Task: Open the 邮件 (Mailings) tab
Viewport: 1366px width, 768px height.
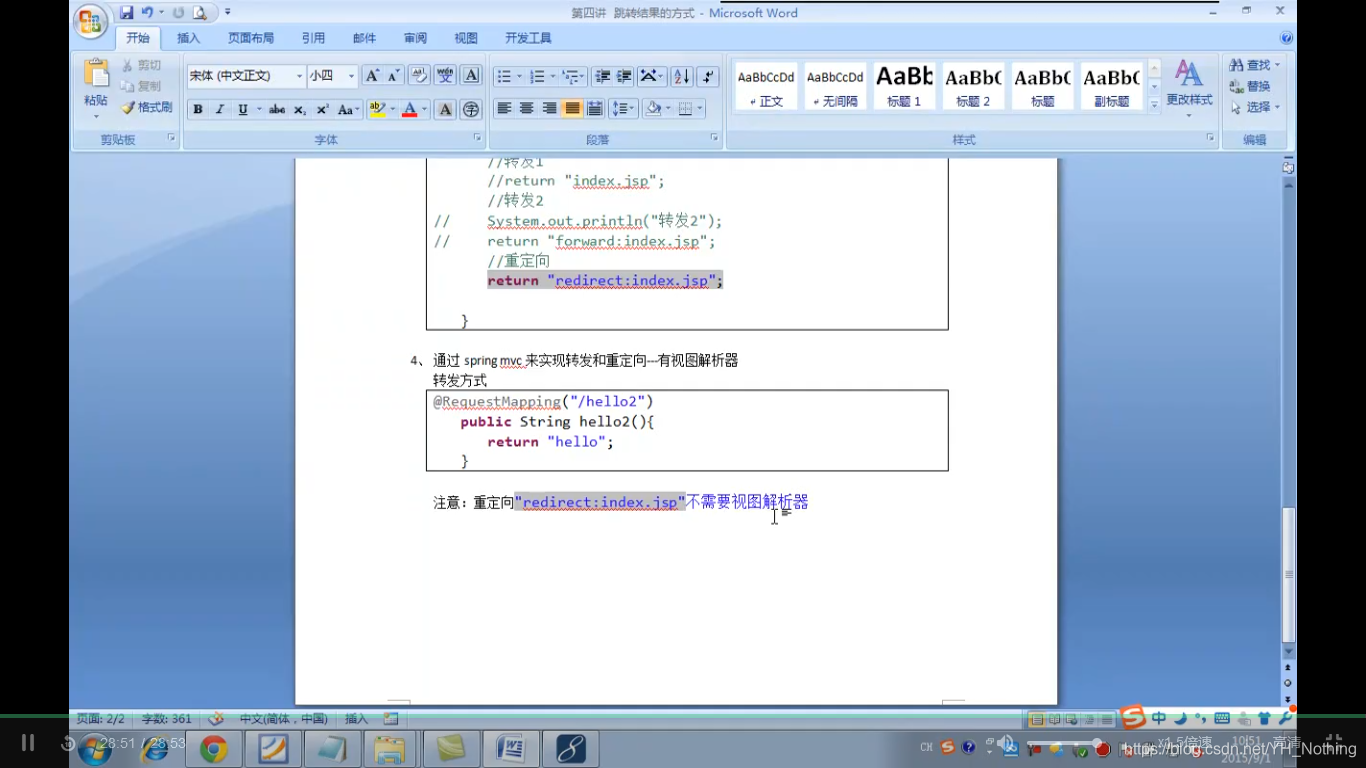Action: point(364,38)
